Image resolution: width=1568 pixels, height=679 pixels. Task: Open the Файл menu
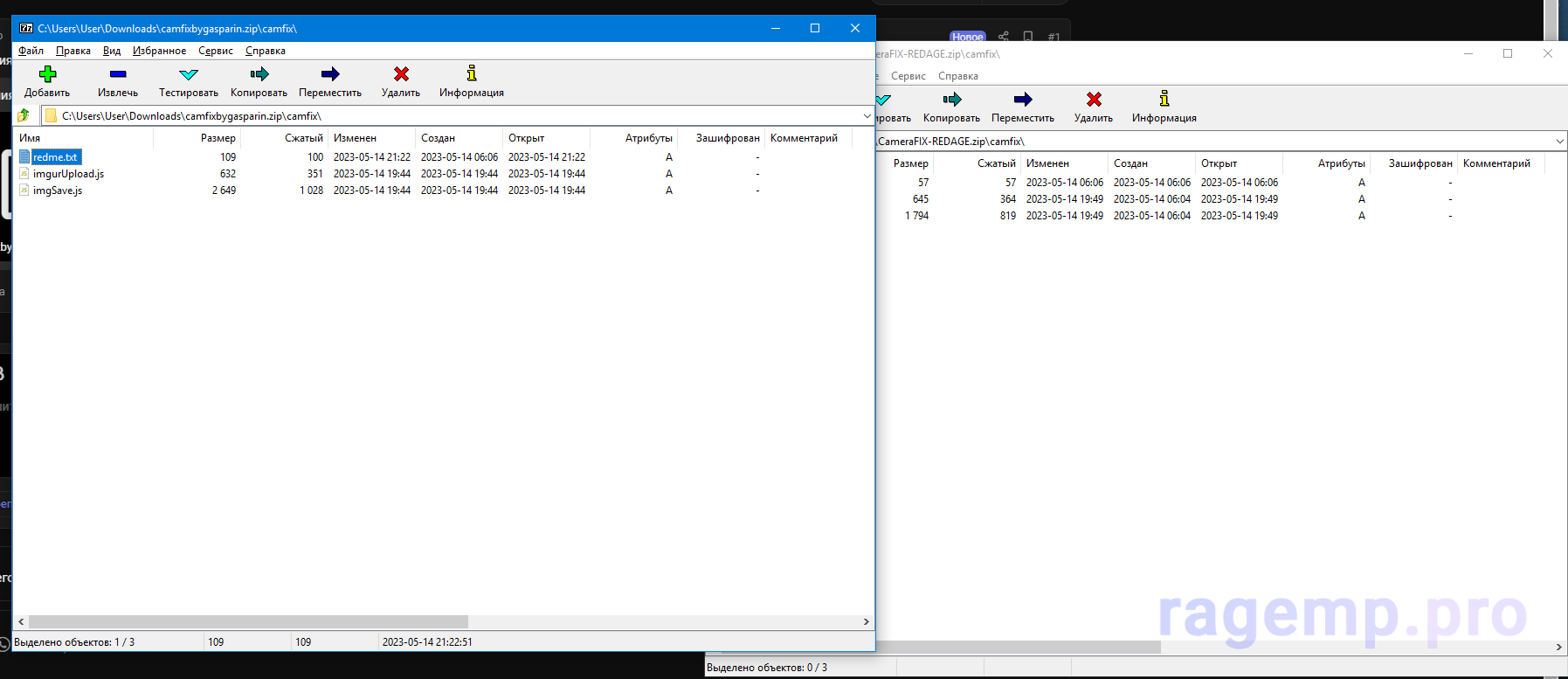(x=31, y=51)
